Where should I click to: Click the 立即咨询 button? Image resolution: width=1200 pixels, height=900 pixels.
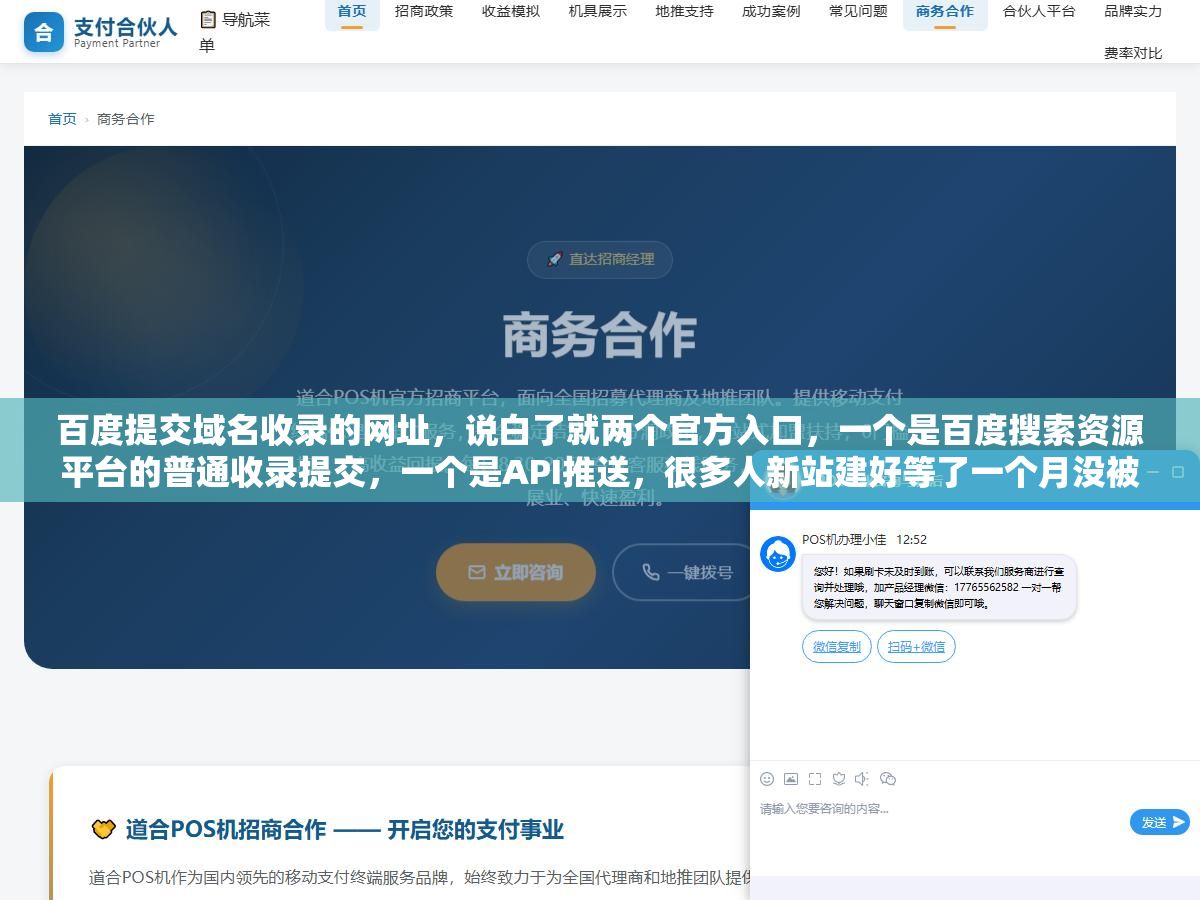(516, 572)
